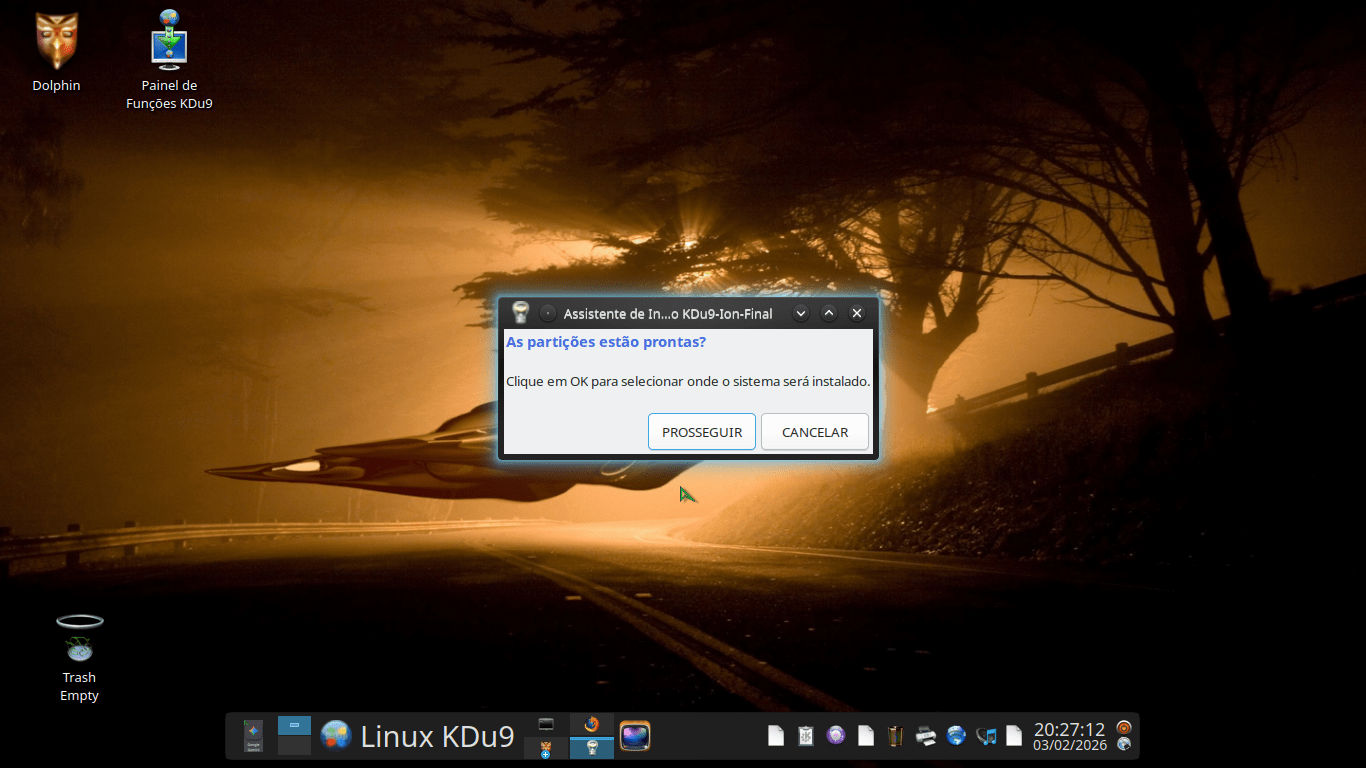Viewport: 1366px width, 768px height.
Task: Click the PROSSEGUIR button
Action: coord(701,432)
